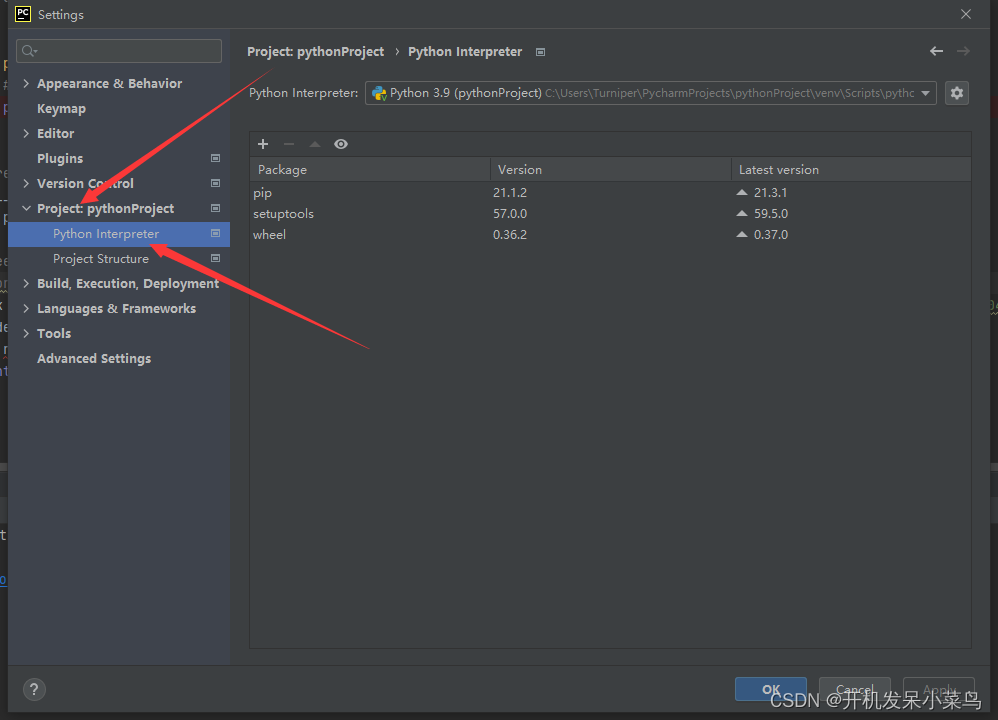Expand the Version Control section
Viewport: 998px width, 720px height.
click(26, 183)
